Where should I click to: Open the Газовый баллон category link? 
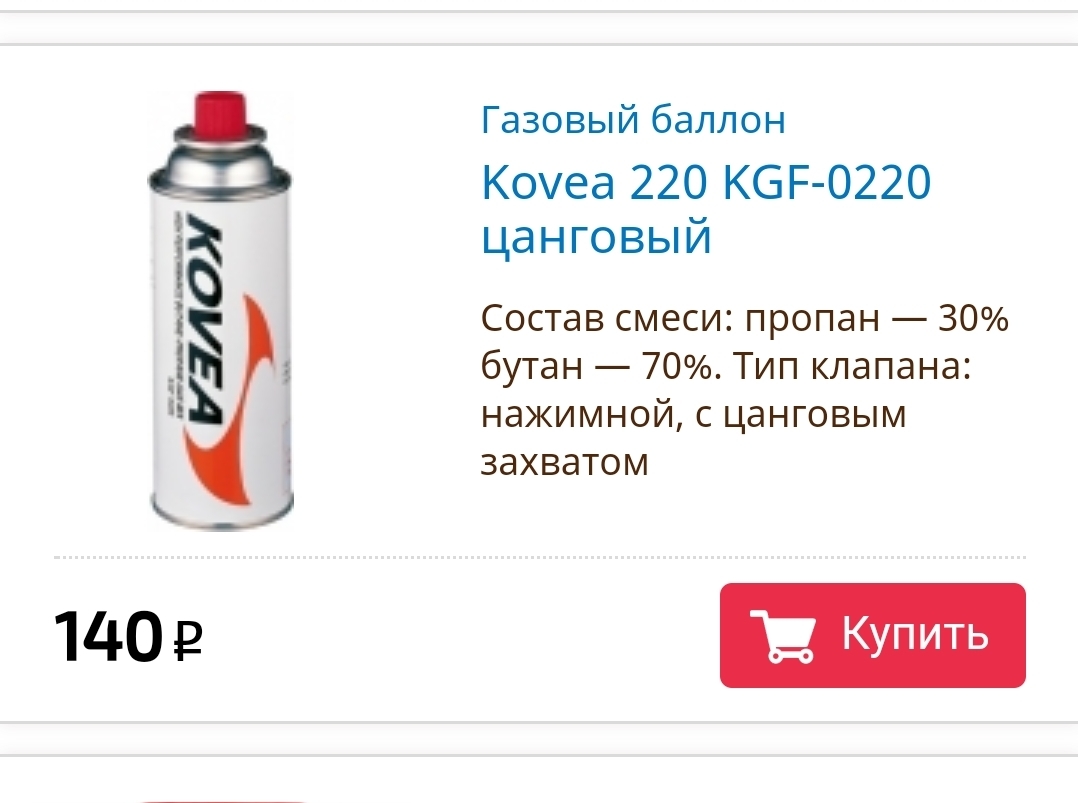633,120
